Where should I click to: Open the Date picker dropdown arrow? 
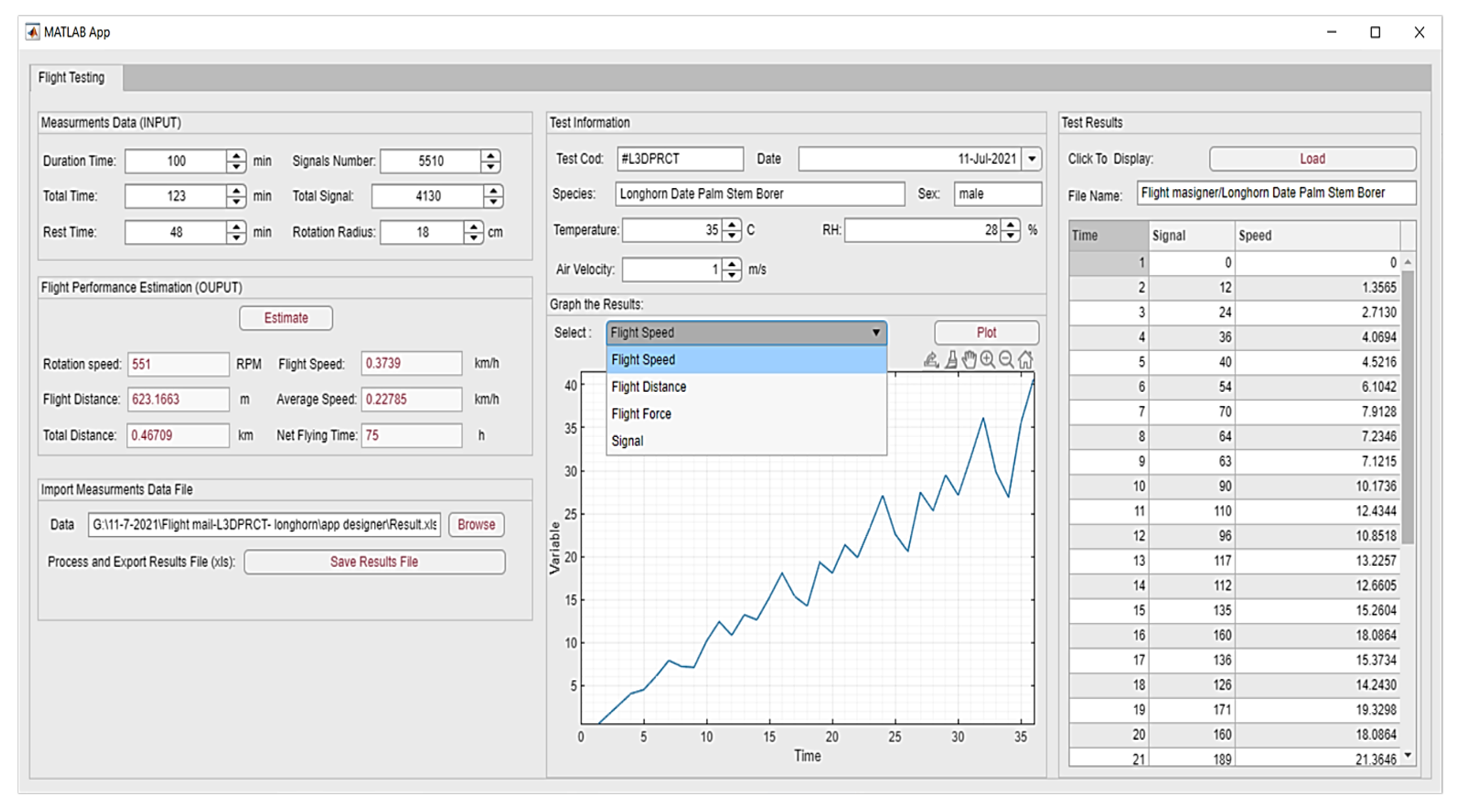tap(1032, 159)
